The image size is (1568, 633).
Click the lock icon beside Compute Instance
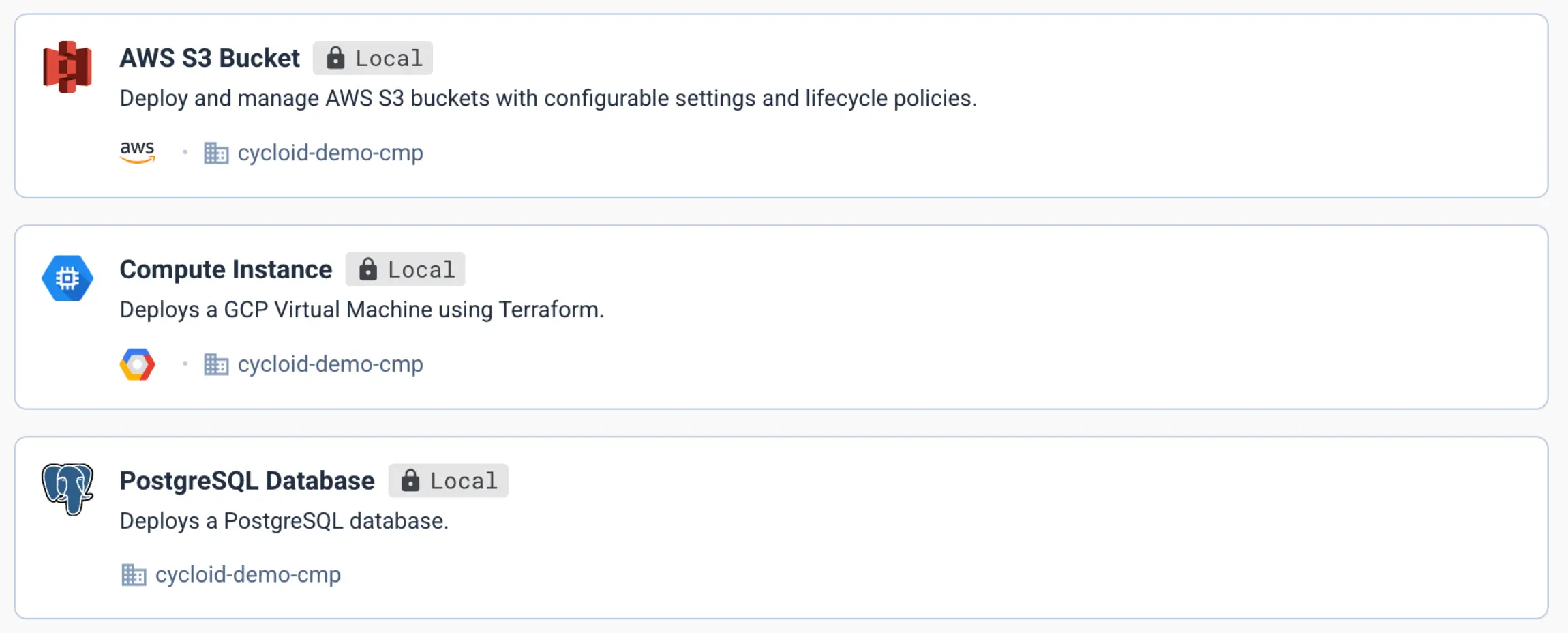pos(367,269)
